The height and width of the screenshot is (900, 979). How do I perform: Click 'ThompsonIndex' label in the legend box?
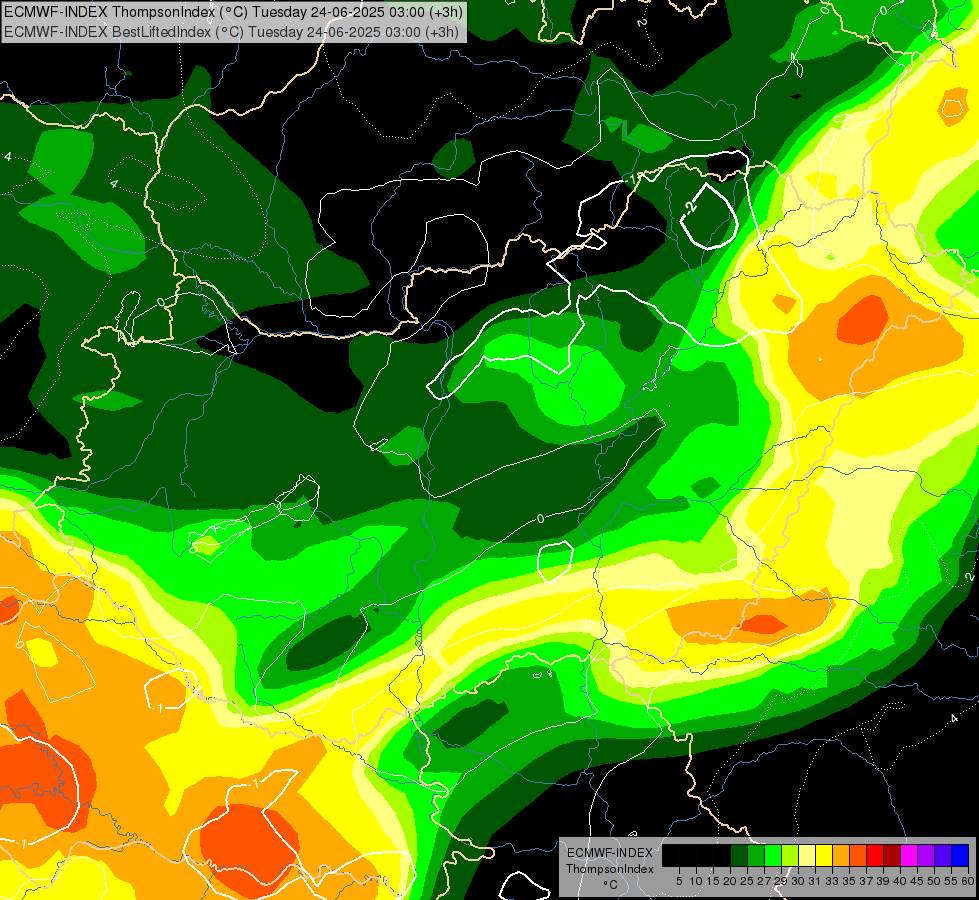coord(610,869)
